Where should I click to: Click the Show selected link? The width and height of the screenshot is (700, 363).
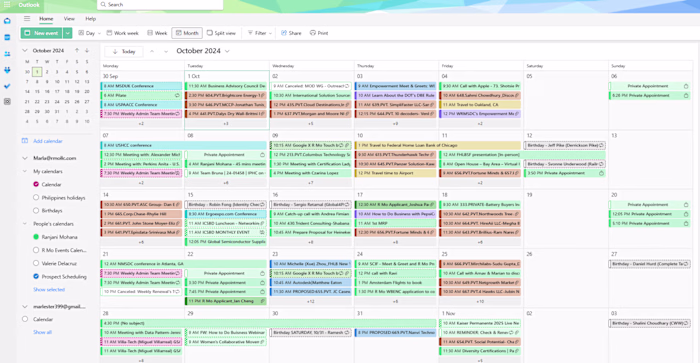click(x=49, y=290)
